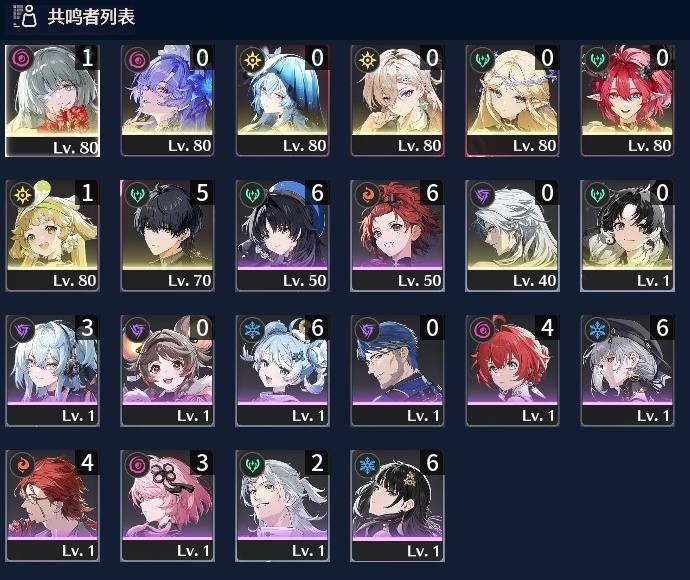Select the gray-haired Lv. 80 character with red flower
Viewport: 690px width, 580px height.
point(52,100)
